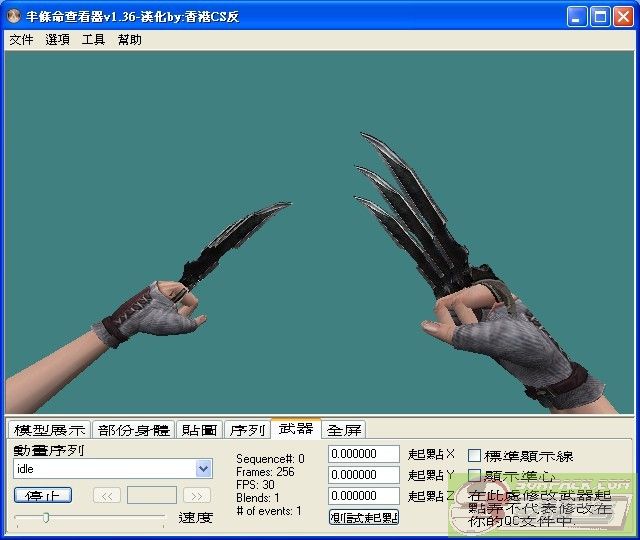Open the 選項 menu
Viewport: 640px width, 540px height.
tap(57, 40)
